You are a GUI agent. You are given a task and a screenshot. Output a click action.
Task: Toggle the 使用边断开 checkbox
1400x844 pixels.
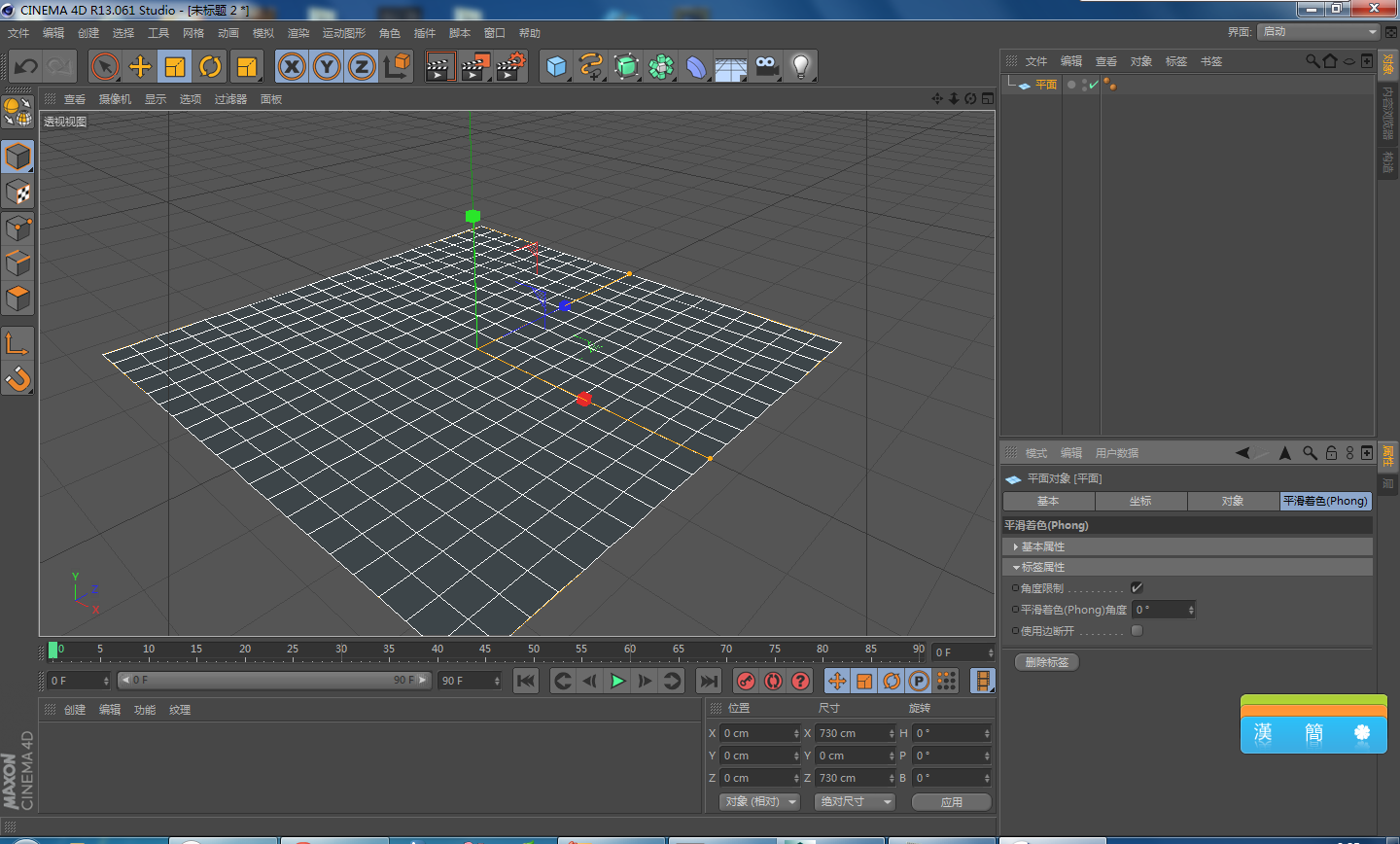[x=1137, y=631]
